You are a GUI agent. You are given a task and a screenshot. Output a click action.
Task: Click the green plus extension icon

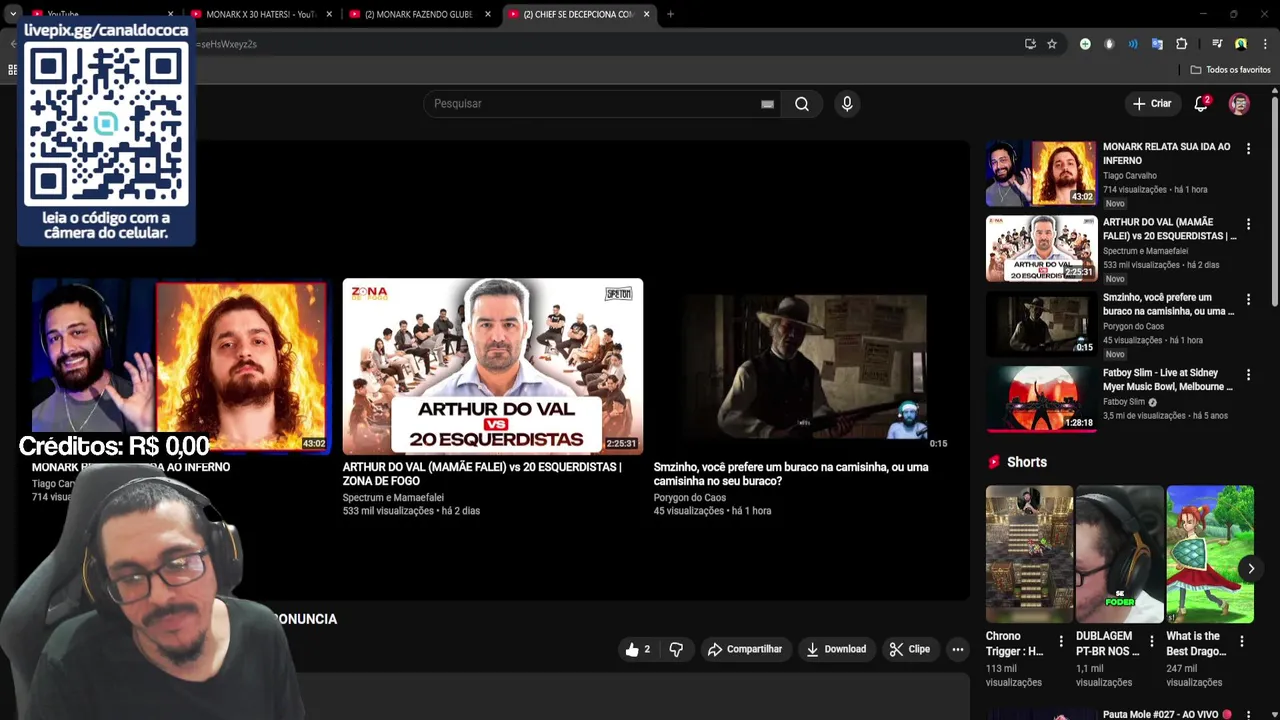[1085, 44]
